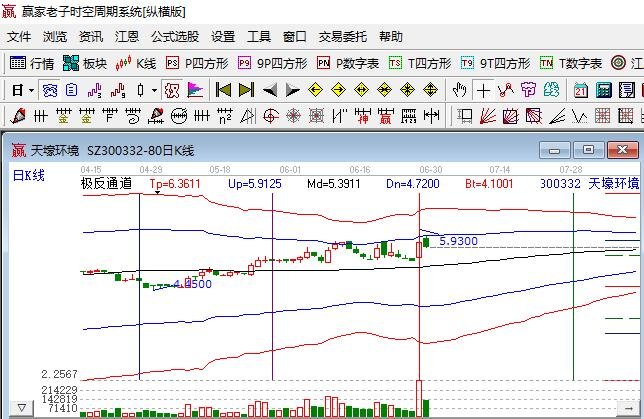
Task: Click the yellow diamond left-arrow icon
Action: click(315, 90)
